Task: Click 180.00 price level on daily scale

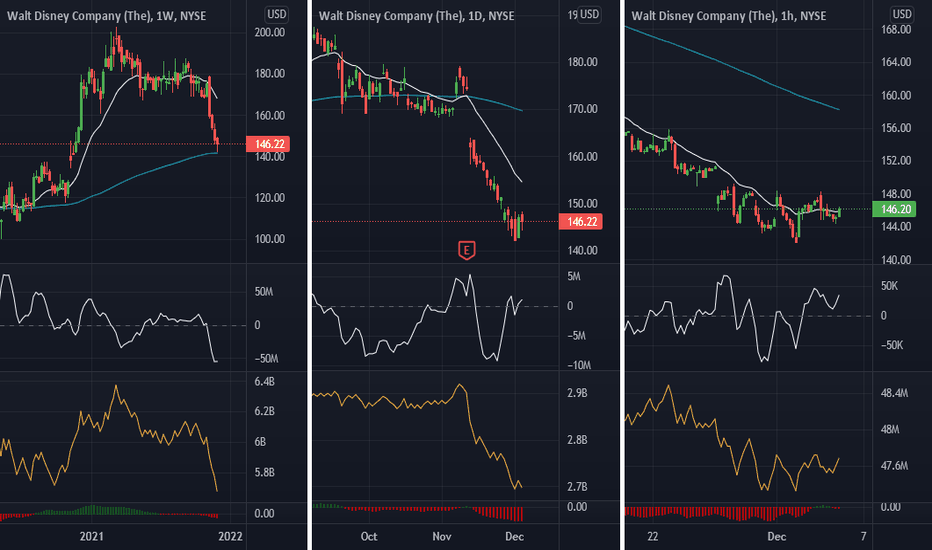Action: coord(582,62)
